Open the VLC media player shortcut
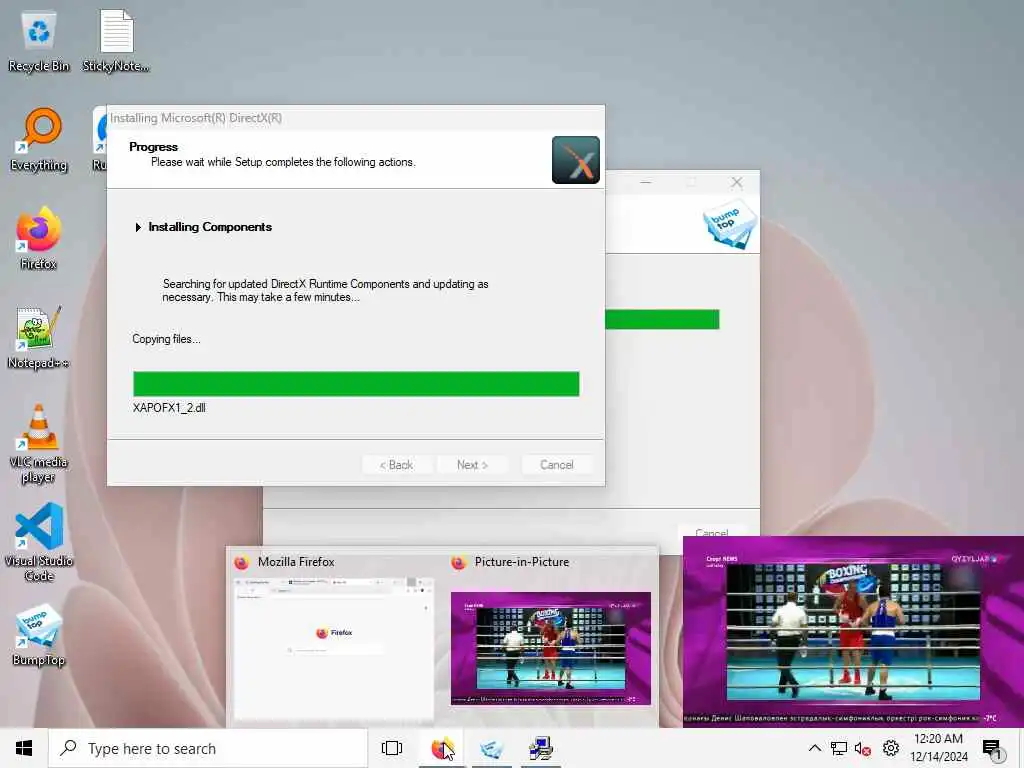This screenshot has height=768, width=1024. [x=39, y=444]
